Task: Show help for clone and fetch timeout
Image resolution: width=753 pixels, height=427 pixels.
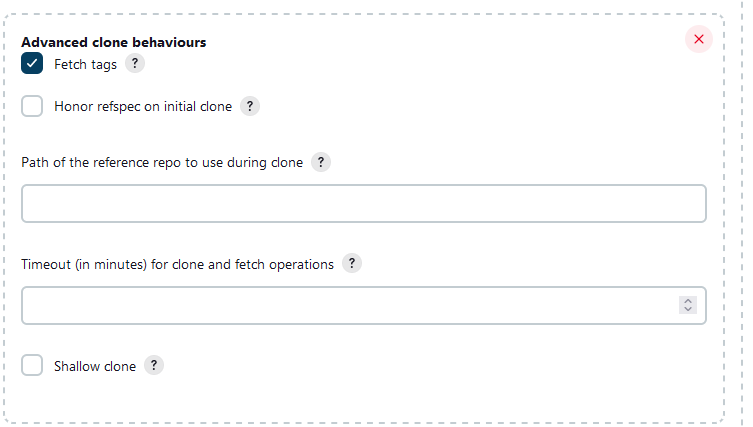Action: [x=352, y=264]
